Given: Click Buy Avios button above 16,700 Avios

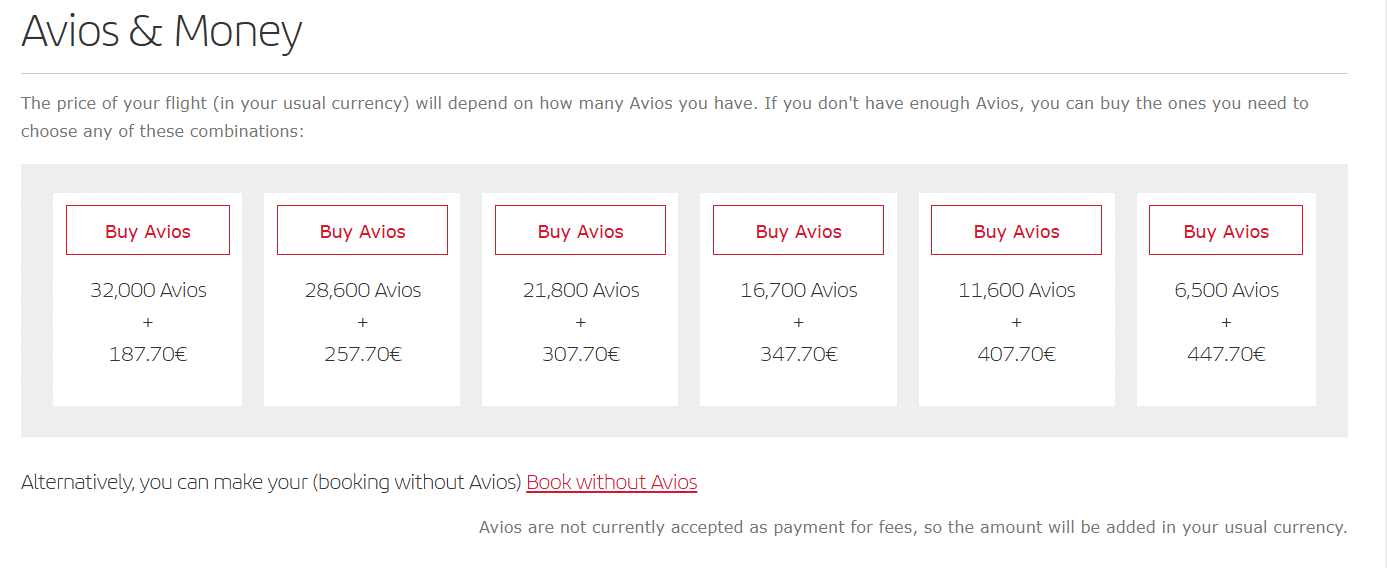Looking at the screenshot, I should (798, 230).
